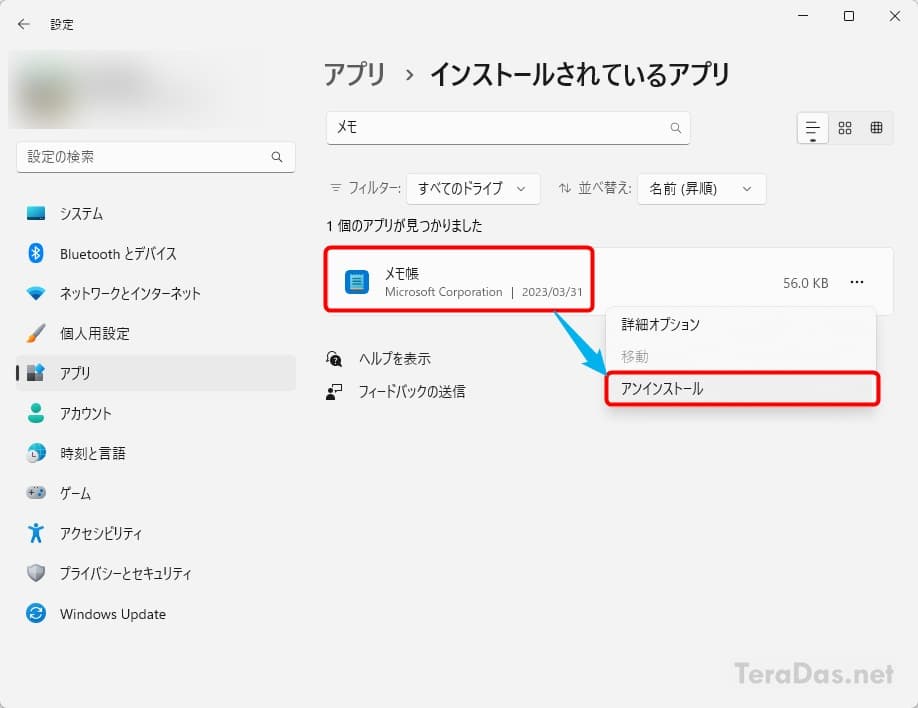Open the three-dot menu for メモ帳
Image resolution: width=918 pixels, height=708 pixels.
click(x=857, y=282)
